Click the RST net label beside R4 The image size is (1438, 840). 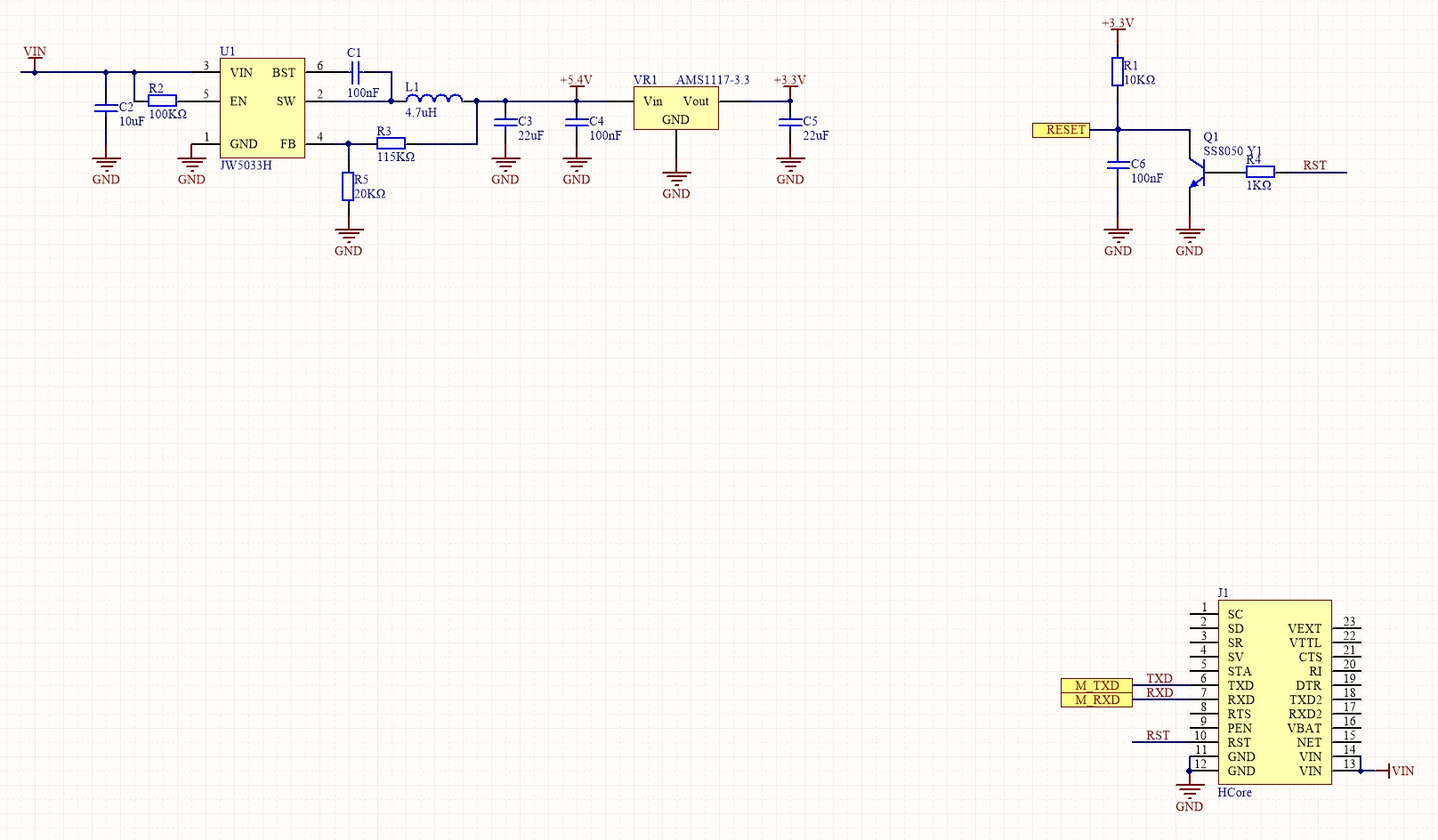[1314, 166]
